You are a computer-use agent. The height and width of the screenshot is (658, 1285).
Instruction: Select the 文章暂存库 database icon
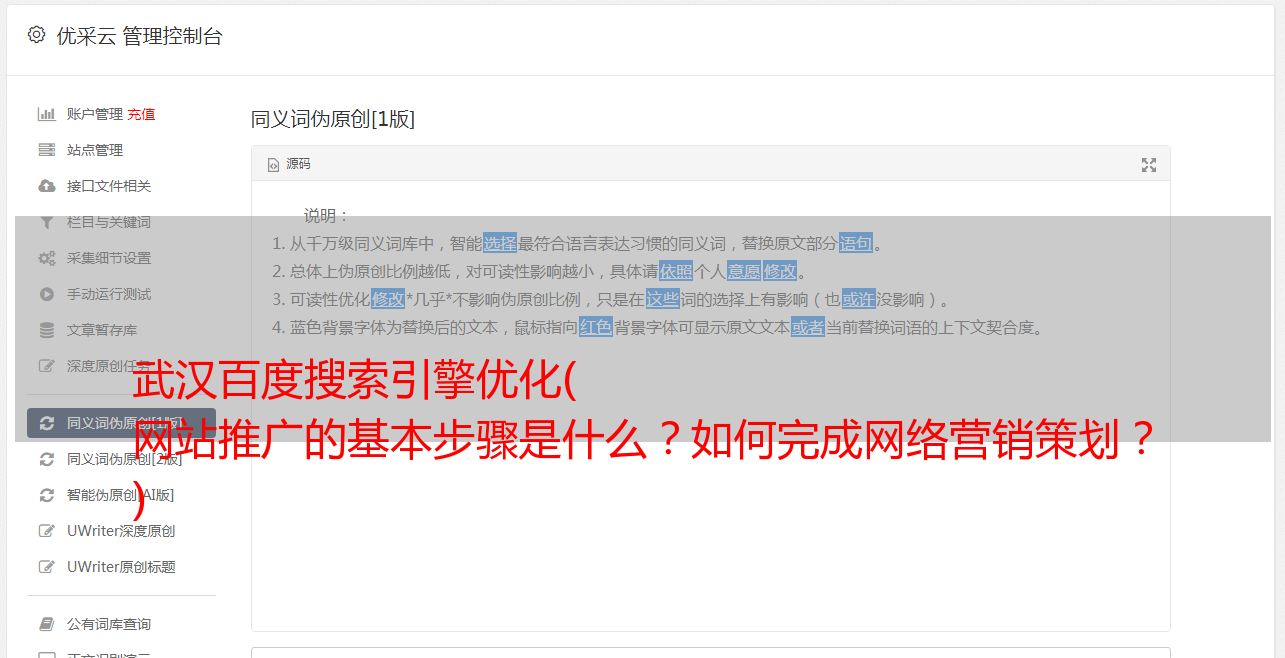[x=46, y=330]
